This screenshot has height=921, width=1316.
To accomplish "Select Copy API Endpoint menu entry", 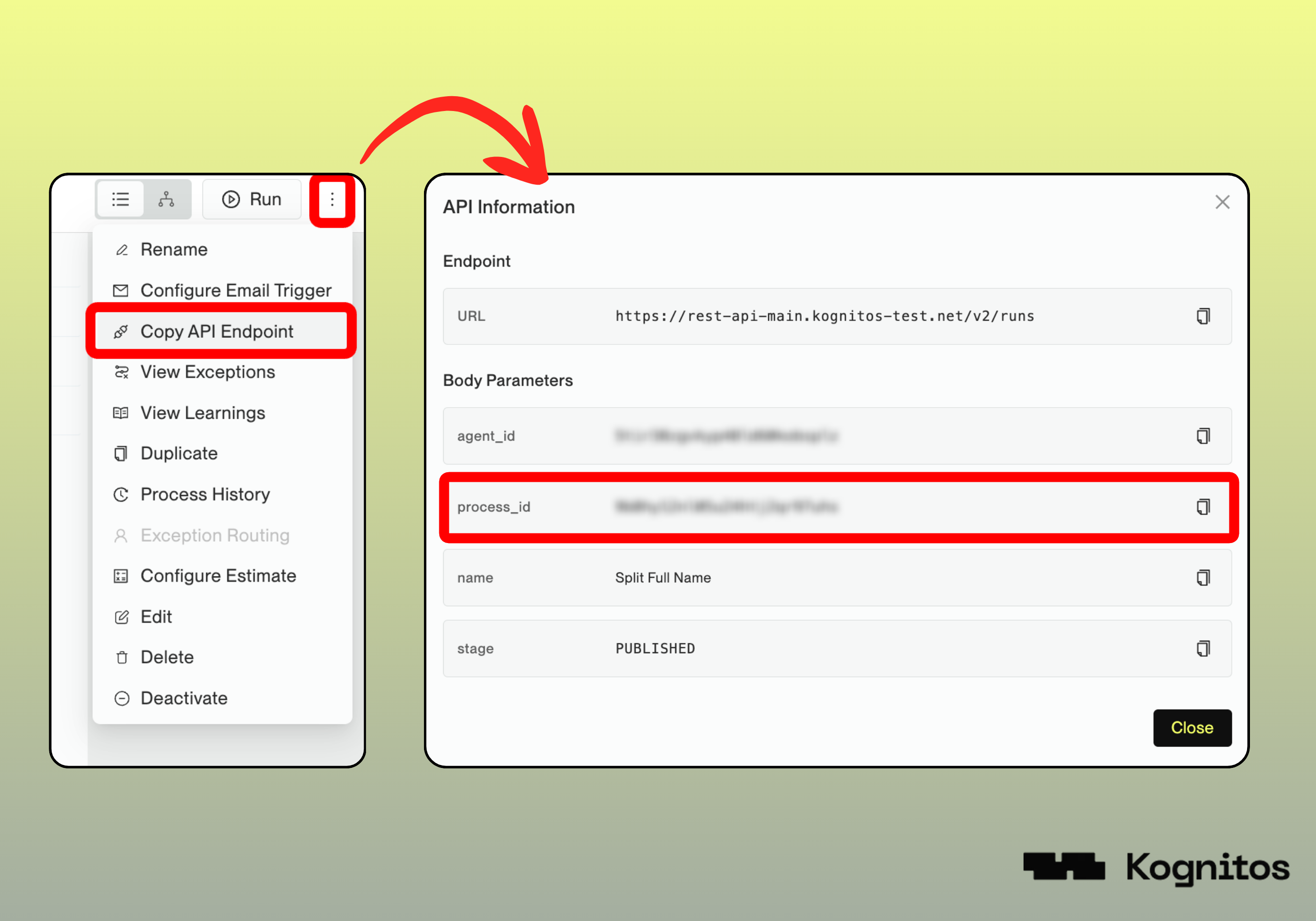I will [x=217, y=332].
